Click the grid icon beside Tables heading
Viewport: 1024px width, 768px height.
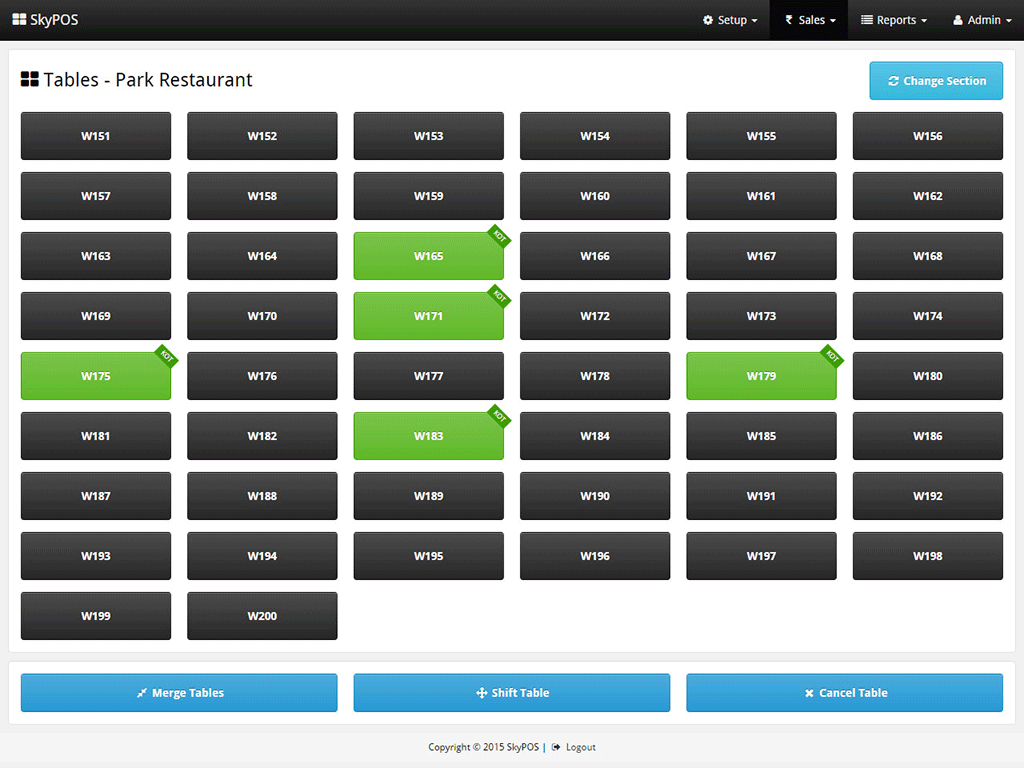tap(29, 80)
